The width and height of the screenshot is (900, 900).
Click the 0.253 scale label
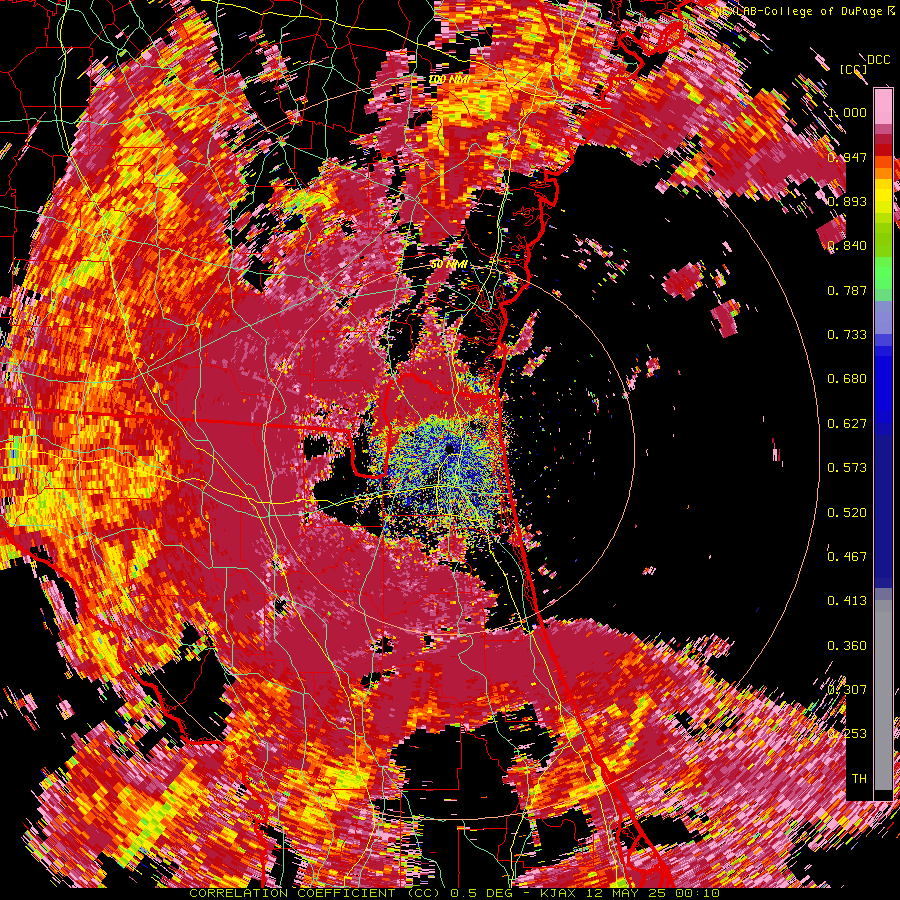pyautogui.click(x=847, y=734)
